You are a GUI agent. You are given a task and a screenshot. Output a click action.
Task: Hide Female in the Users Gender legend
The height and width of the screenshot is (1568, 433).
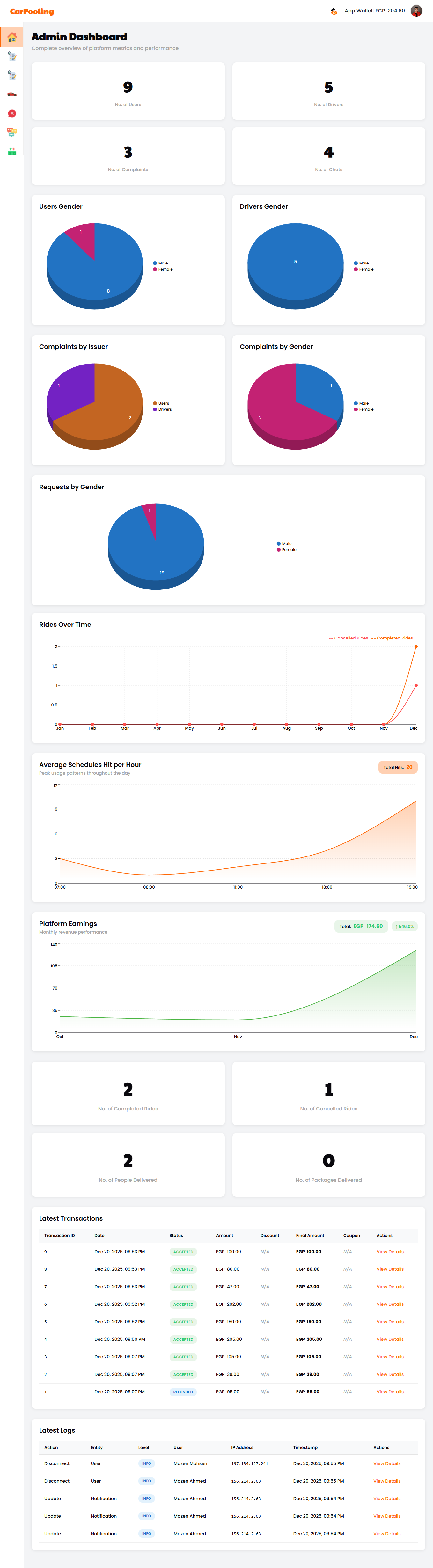coord(163,269)
